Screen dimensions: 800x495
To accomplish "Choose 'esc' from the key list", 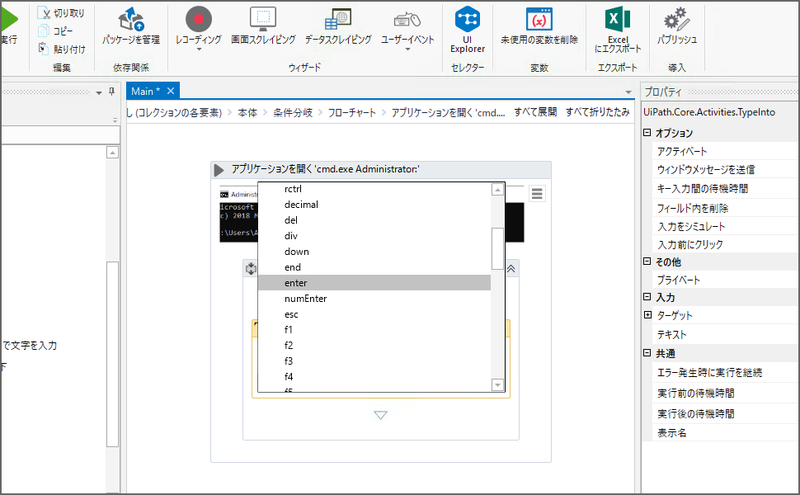I will (374, 314).
